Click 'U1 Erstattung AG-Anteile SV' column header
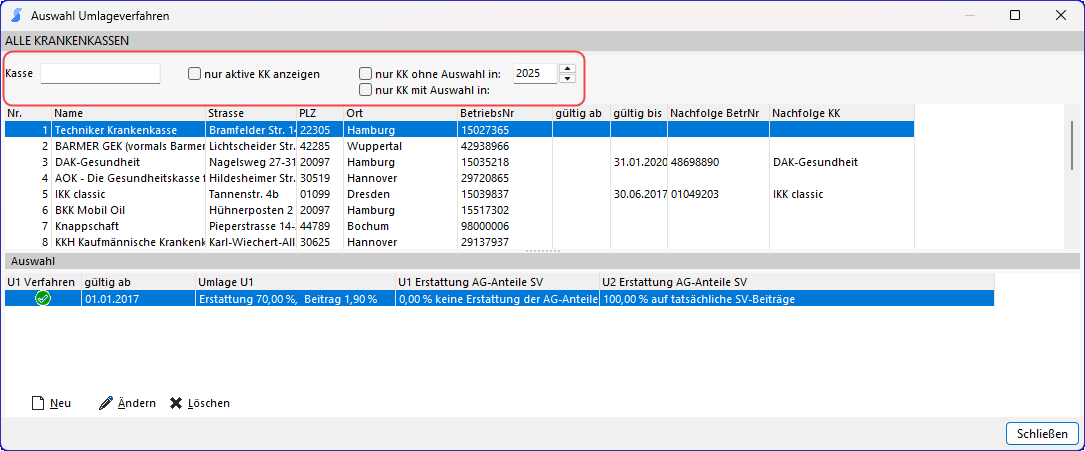Viewport: 1085px width, 451px height. tap(498, 282)
